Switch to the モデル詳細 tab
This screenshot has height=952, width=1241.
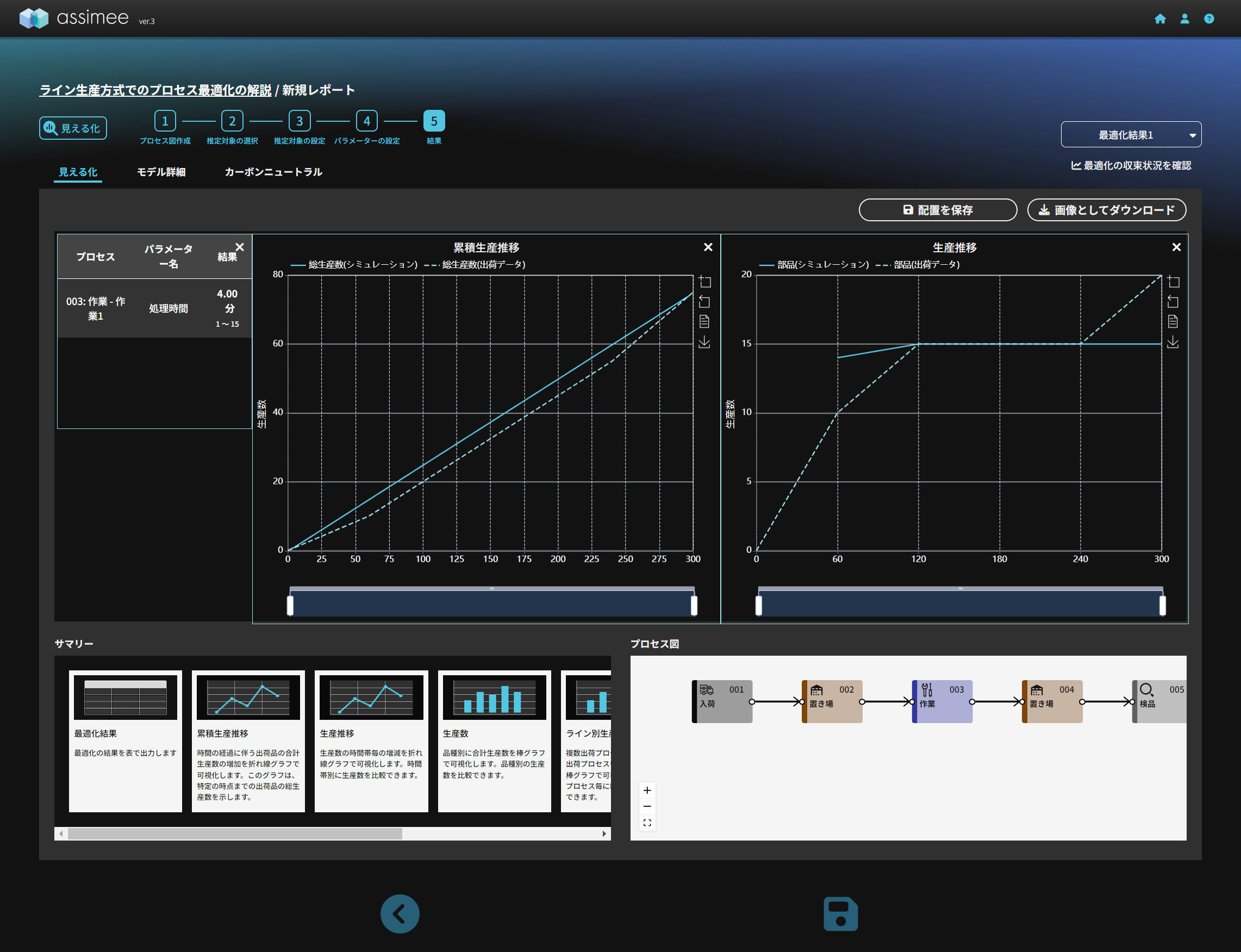(161, 172)
